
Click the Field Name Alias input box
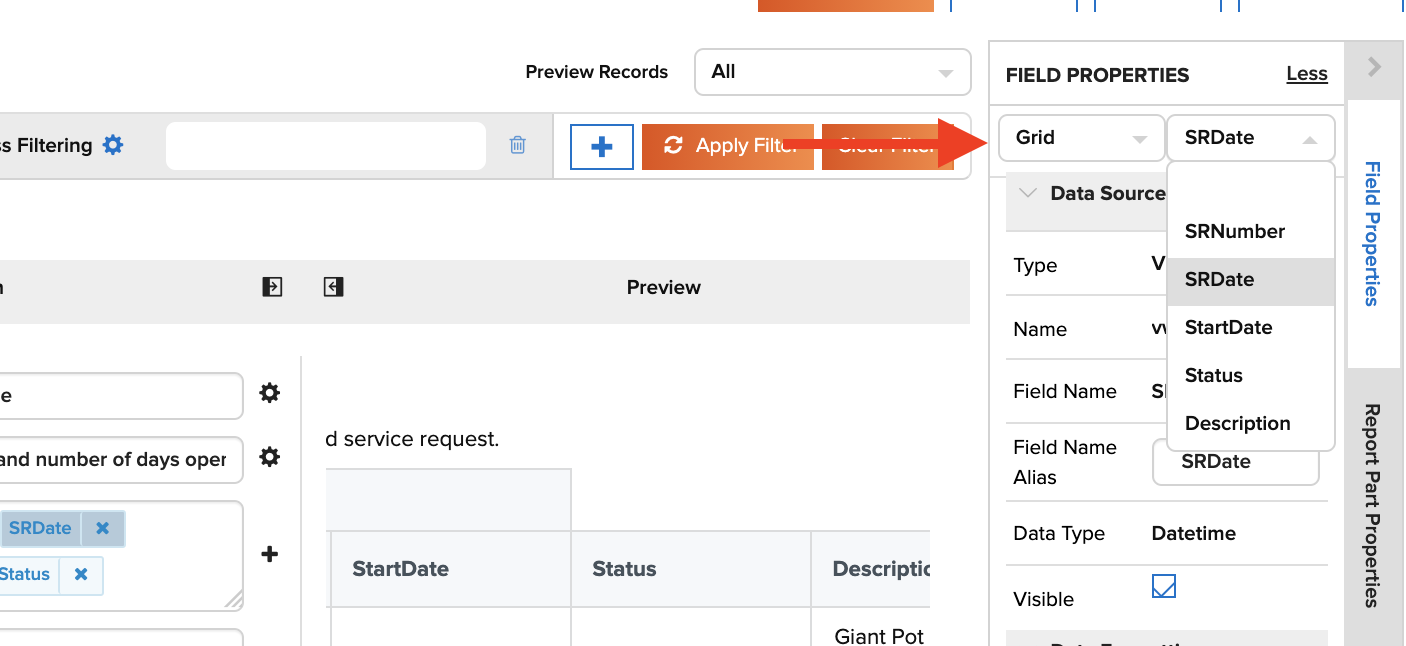point(1235,462)
